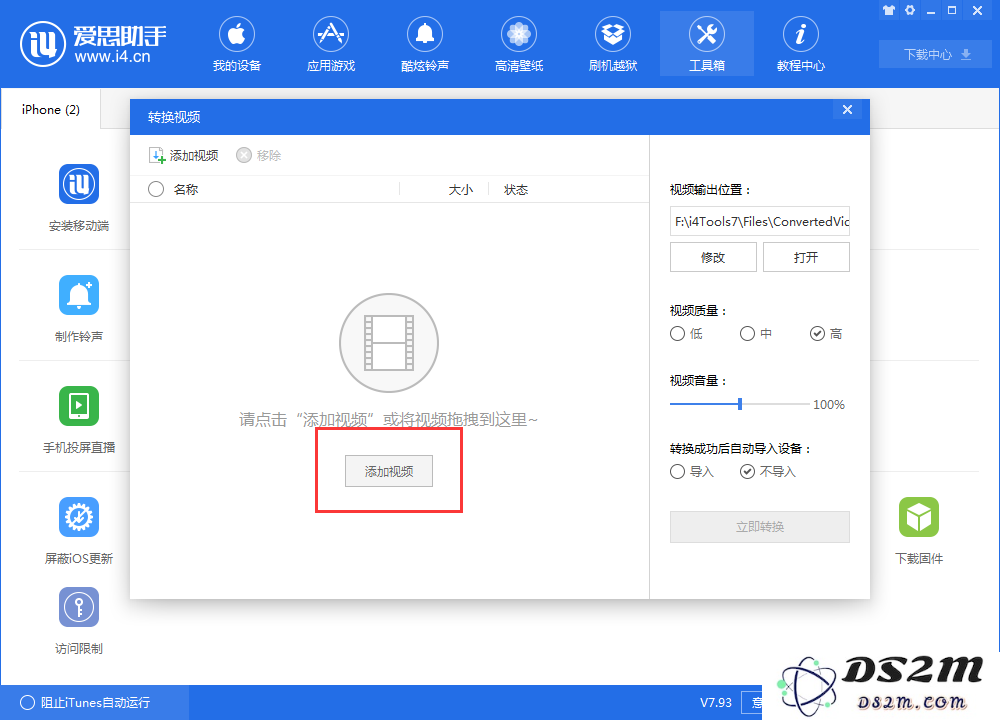
Task: Launch 访问限制 tool
Action: pos(79,621)
